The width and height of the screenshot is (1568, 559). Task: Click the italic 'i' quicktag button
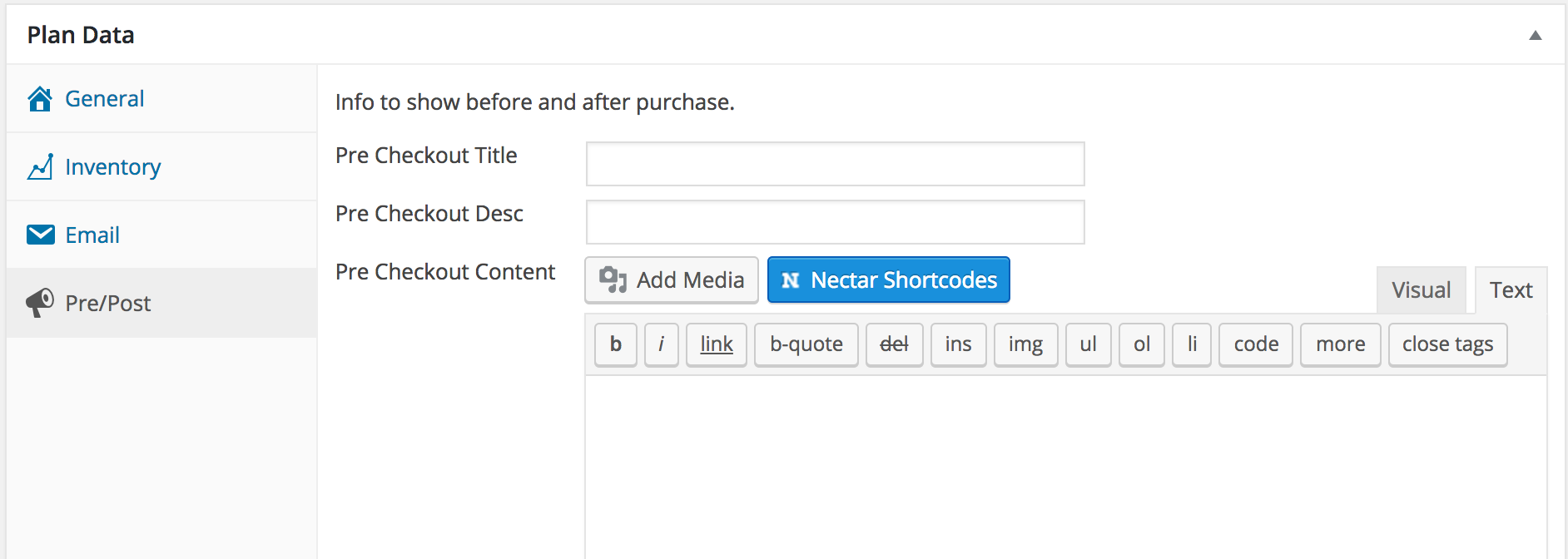pos(662,344)
